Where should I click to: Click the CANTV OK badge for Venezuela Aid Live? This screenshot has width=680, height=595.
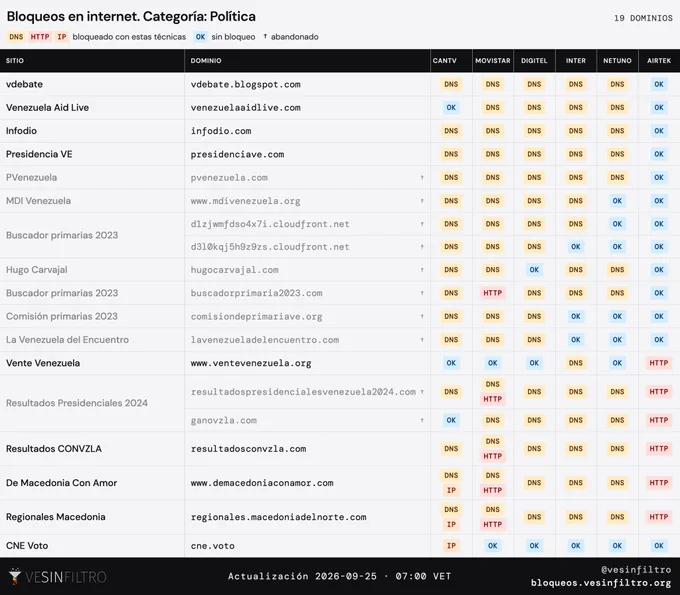point(451,108)
